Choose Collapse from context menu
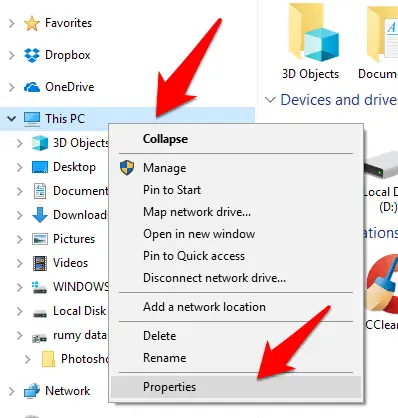The height and width of the screenshot is (418, 398). pyautogui.click(x=236, y=139)
